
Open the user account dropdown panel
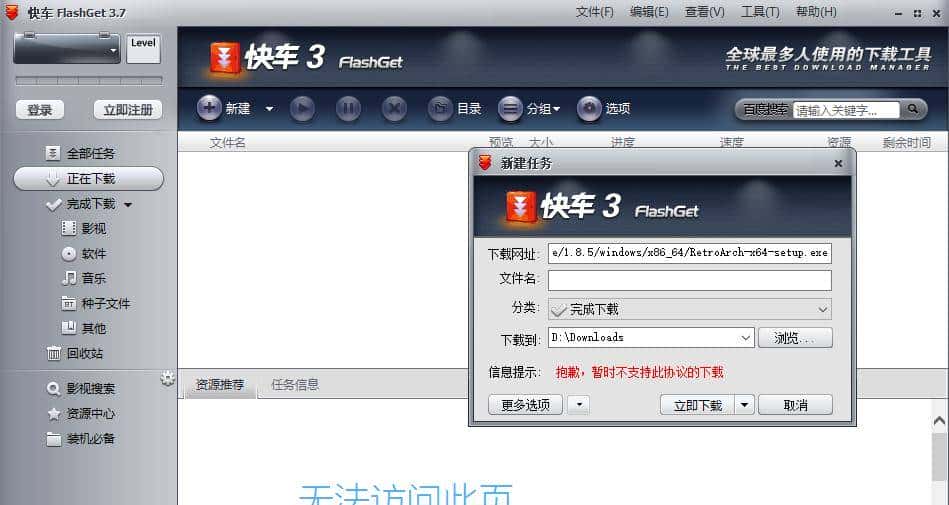pos(67,48)
